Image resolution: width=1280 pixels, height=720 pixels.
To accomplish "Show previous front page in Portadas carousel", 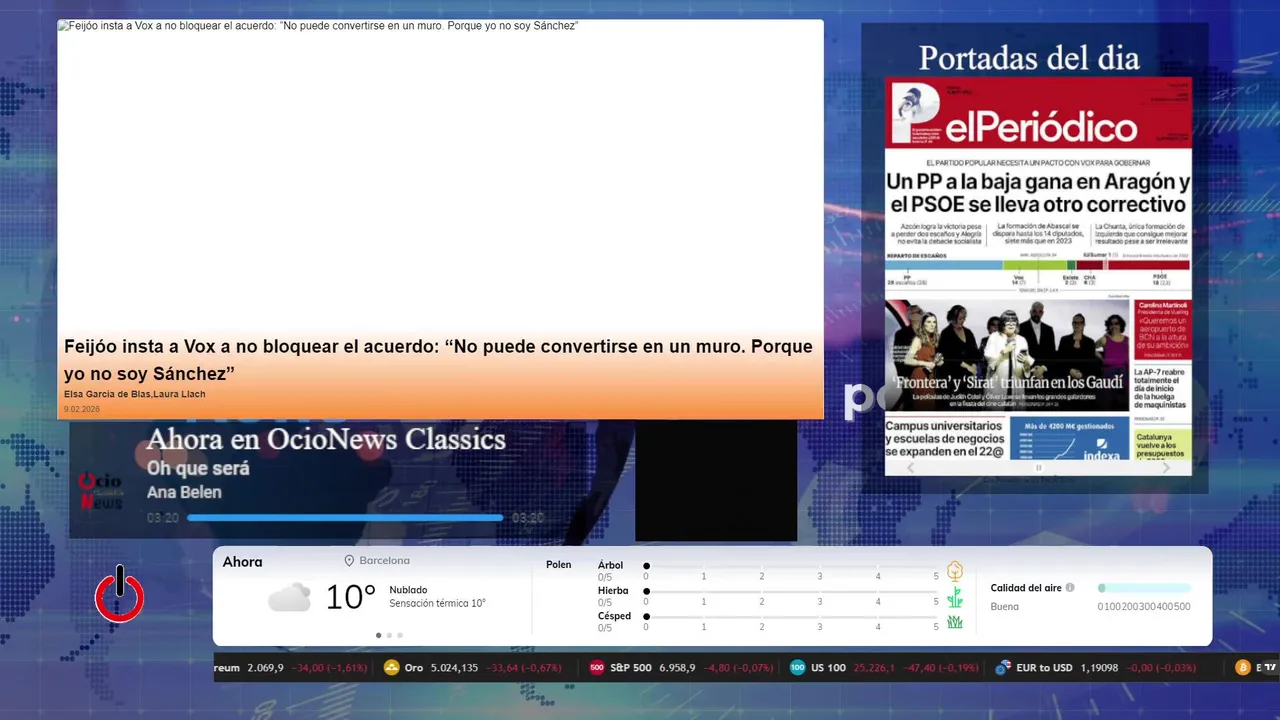I will 910,468.
